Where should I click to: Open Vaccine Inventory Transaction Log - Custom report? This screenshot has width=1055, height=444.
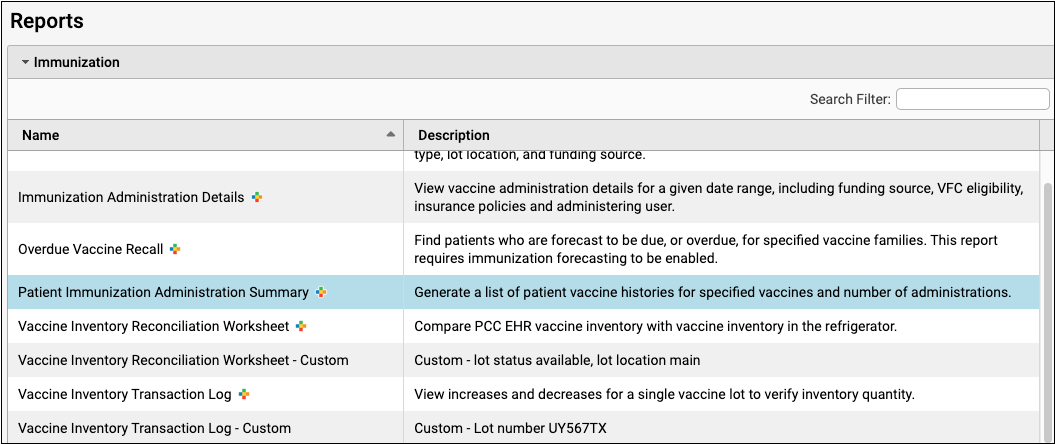point(154,428)
